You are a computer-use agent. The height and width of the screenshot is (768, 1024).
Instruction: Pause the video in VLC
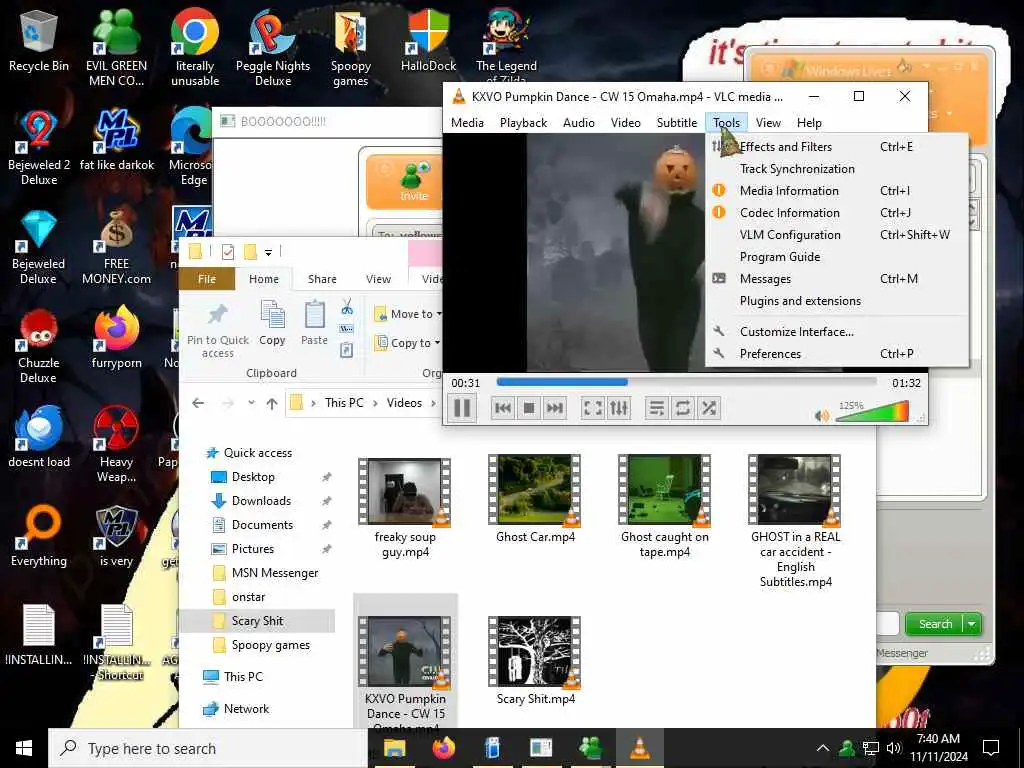click(x=462, y=408)
